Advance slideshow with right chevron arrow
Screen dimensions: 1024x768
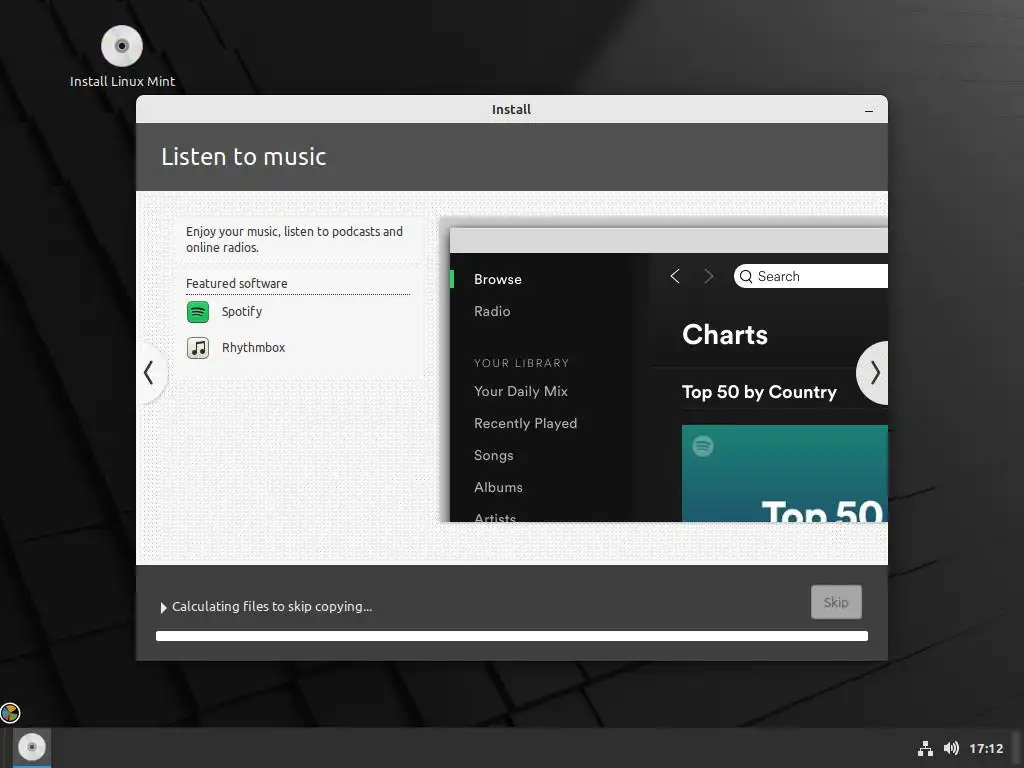pos(874,373)
